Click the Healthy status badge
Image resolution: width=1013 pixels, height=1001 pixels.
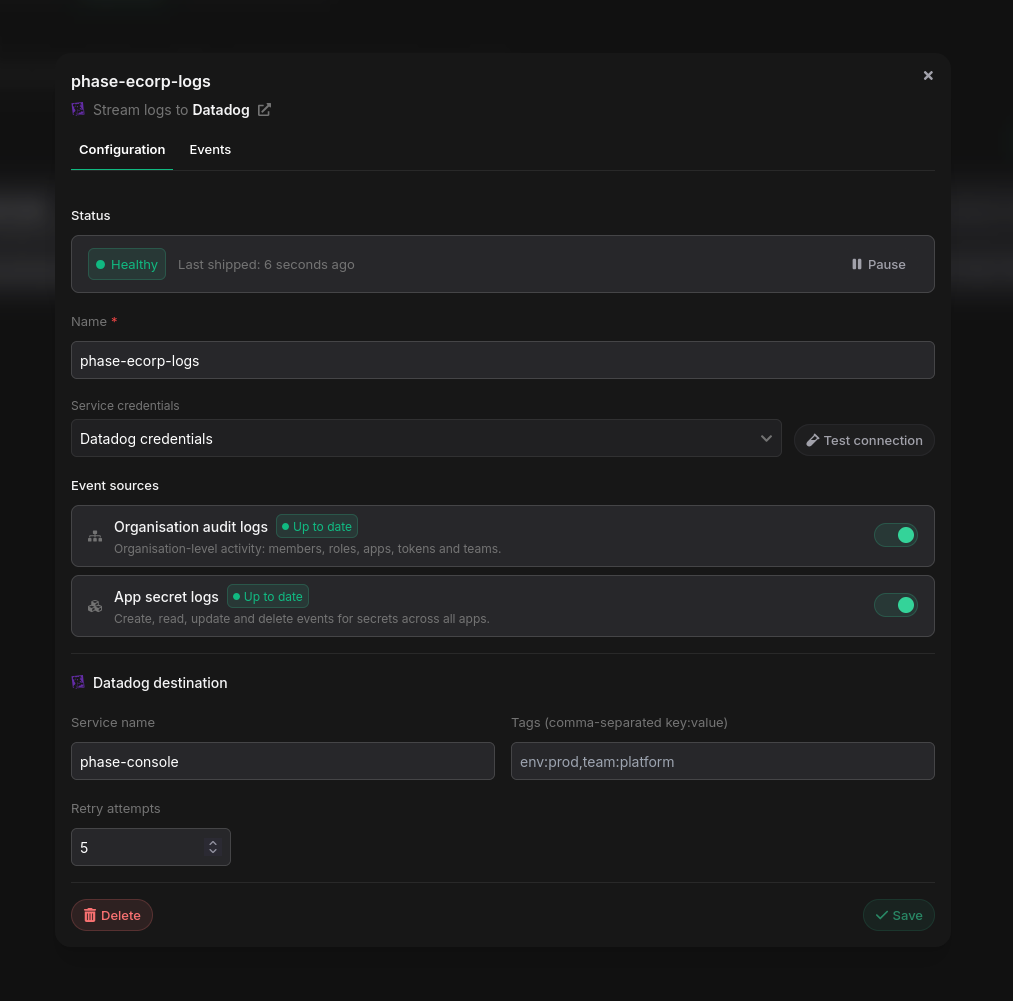coord(127,264)
